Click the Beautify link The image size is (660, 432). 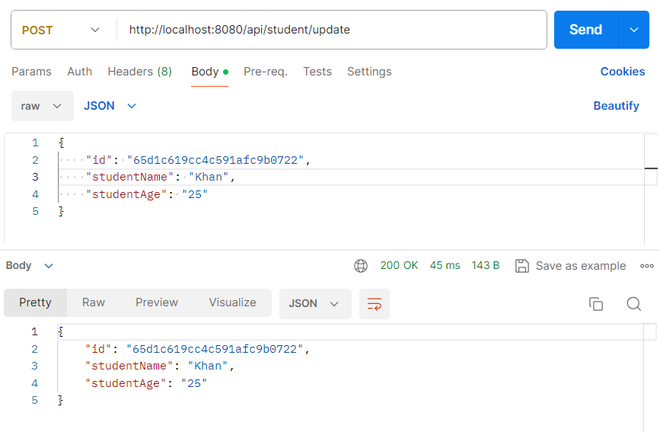click(x=616, y=105)
